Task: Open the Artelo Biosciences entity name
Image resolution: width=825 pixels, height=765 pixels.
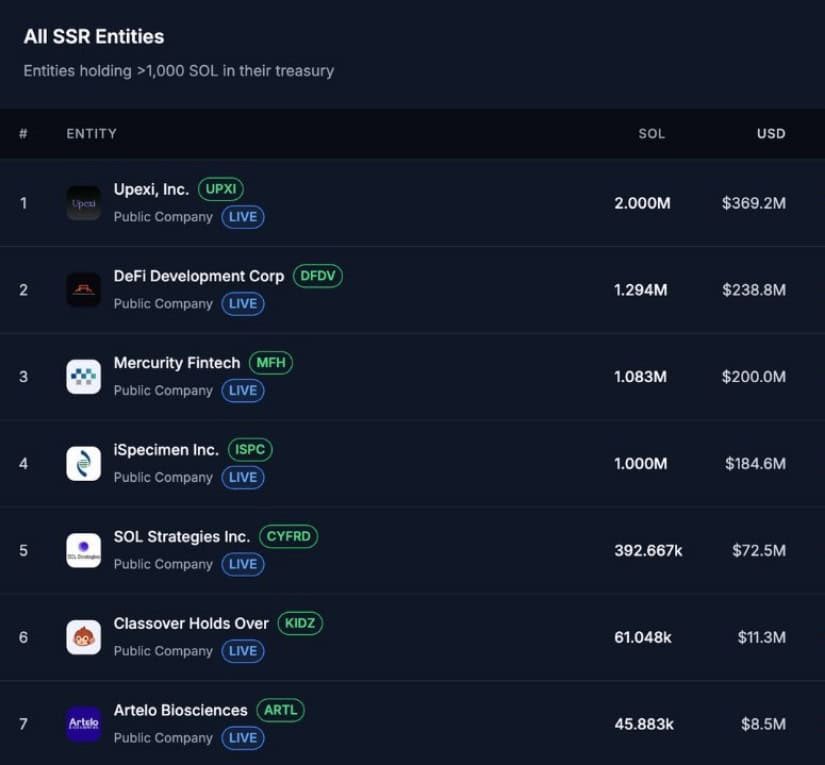Action: point(180,710)
